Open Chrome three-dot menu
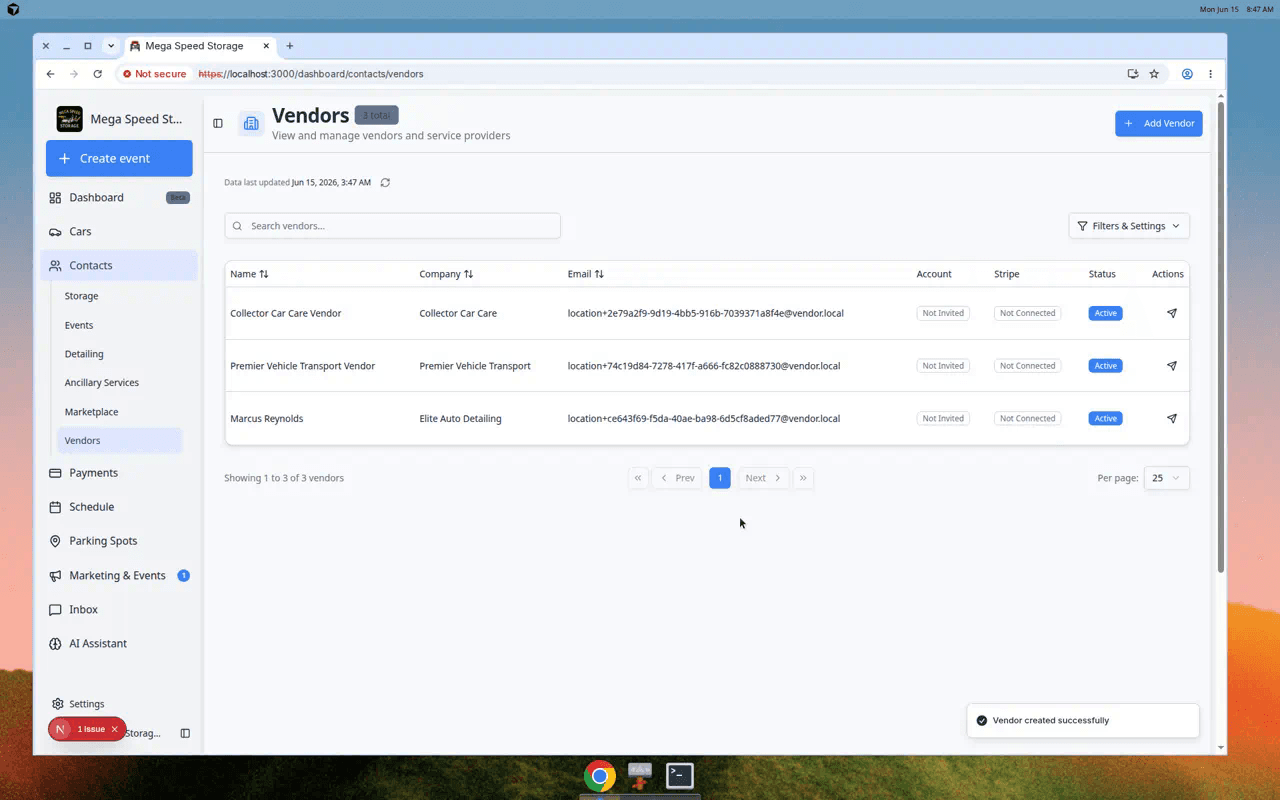Screen dimensions: 1280x800 click(1210, 74)
